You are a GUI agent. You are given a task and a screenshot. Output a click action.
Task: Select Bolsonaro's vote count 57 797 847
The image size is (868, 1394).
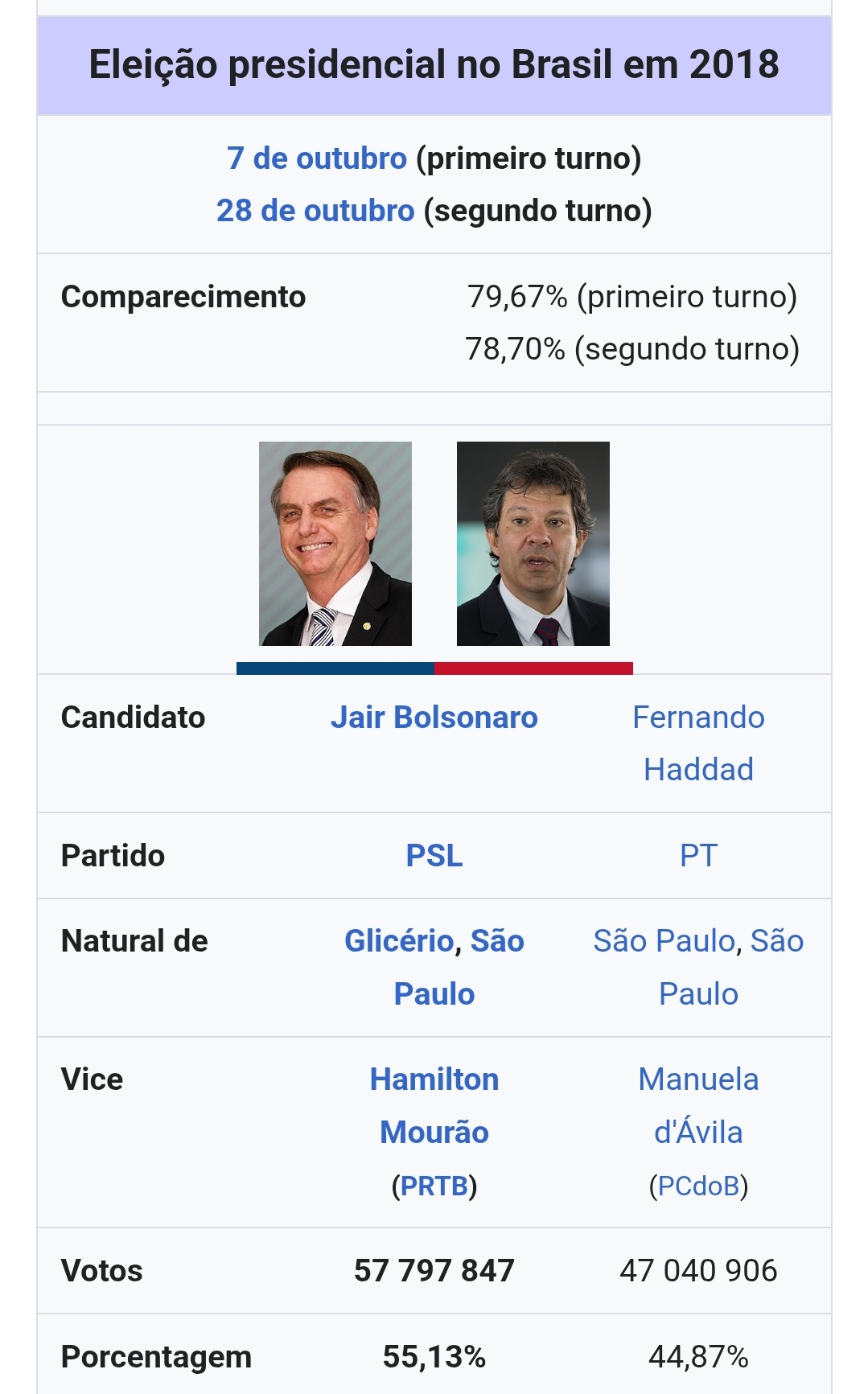pos(434,1271)
